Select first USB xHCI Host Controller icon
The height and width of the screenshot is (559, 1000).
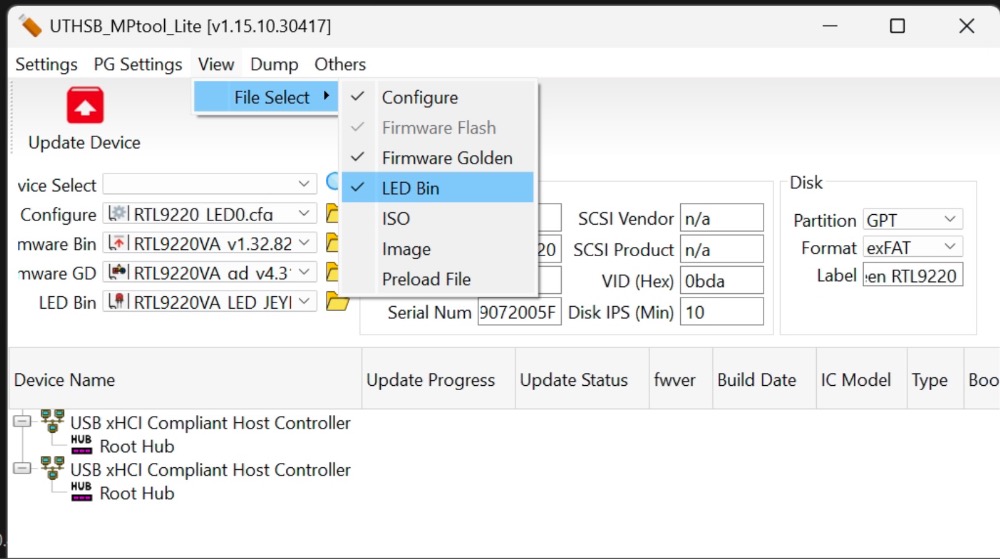tap(52, 421)
